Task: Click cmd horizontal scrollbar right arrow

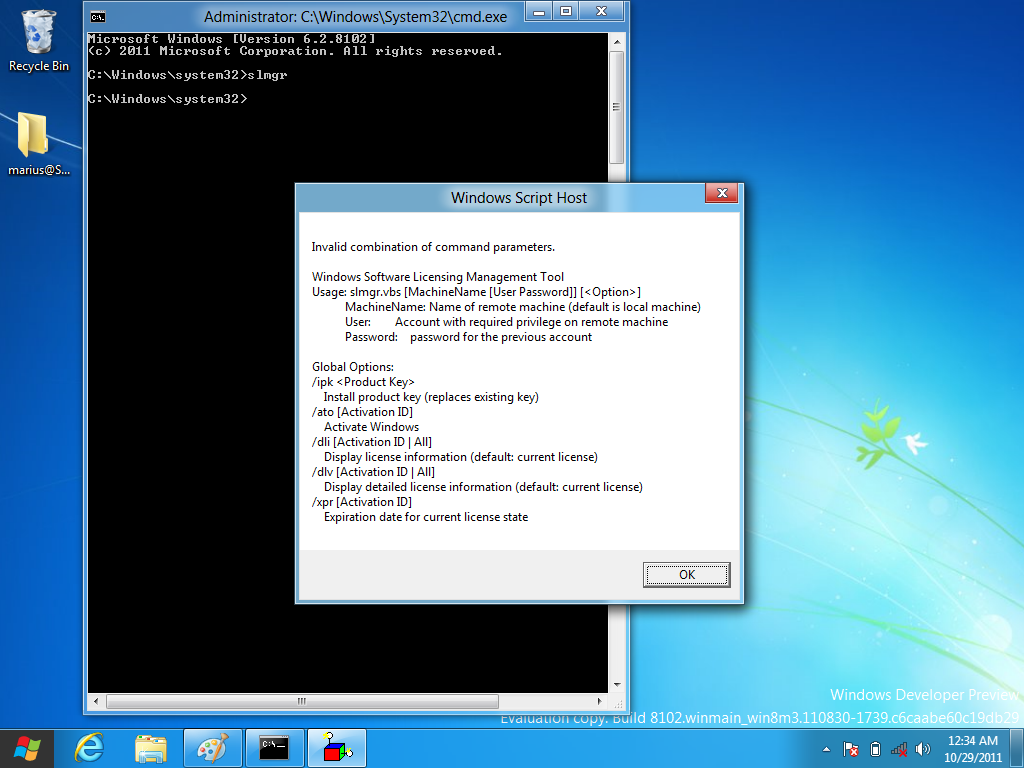Action: 600,701
